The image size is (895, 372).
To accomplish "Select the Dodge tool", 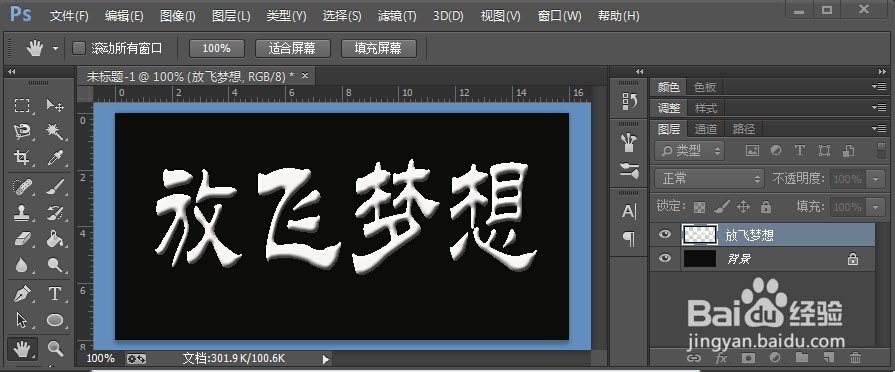I will tap(55, 265).
